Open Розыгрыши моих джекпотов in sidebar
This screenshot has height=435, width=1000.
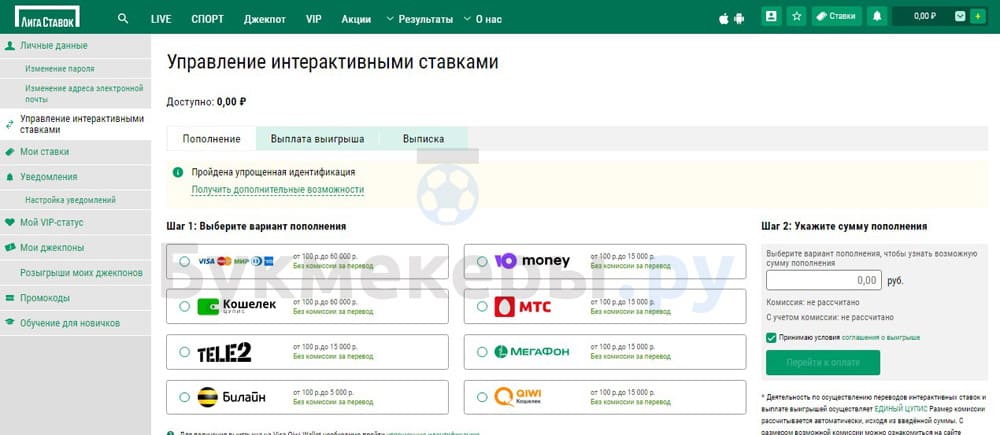coord(82,272)
